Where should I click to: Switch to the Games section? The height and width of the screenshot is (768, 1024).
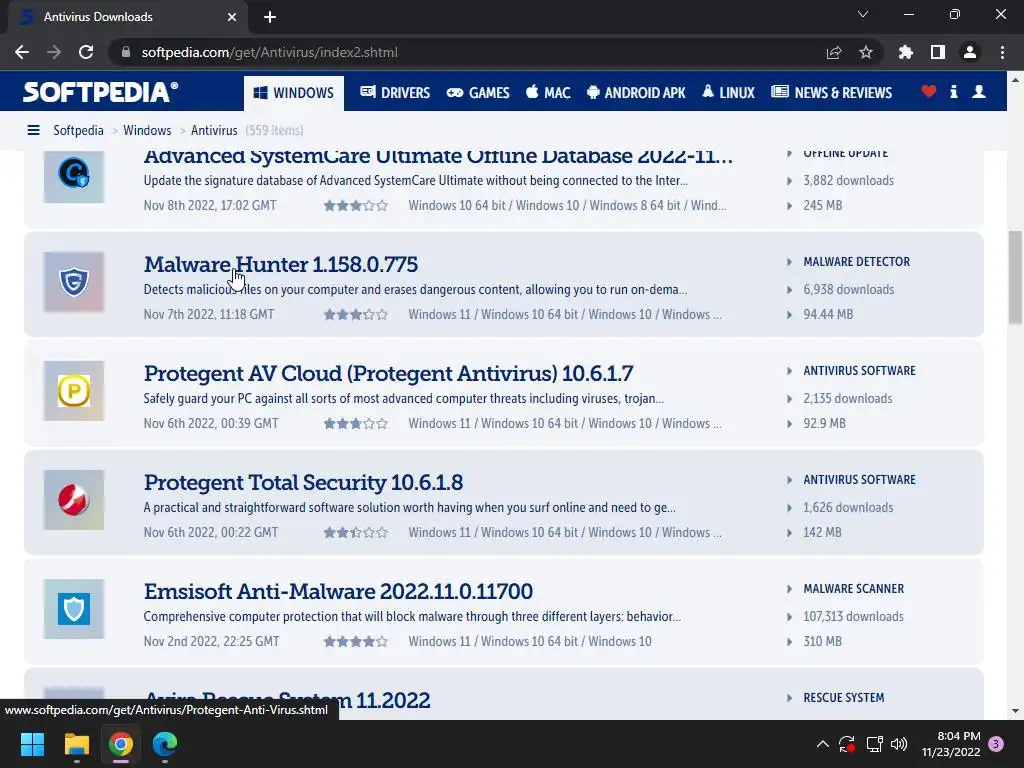(478, 93)
